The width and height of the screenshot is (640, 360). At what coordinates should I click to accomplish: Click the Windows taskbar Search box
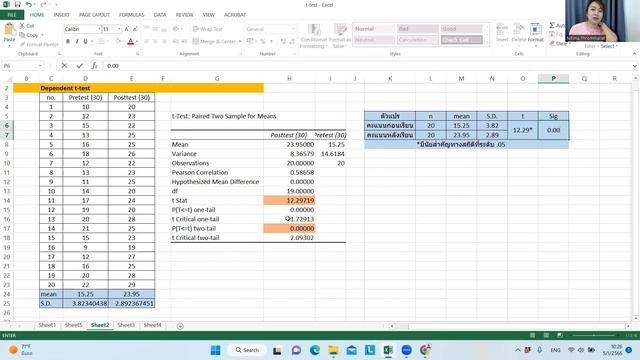coord(247,350)
